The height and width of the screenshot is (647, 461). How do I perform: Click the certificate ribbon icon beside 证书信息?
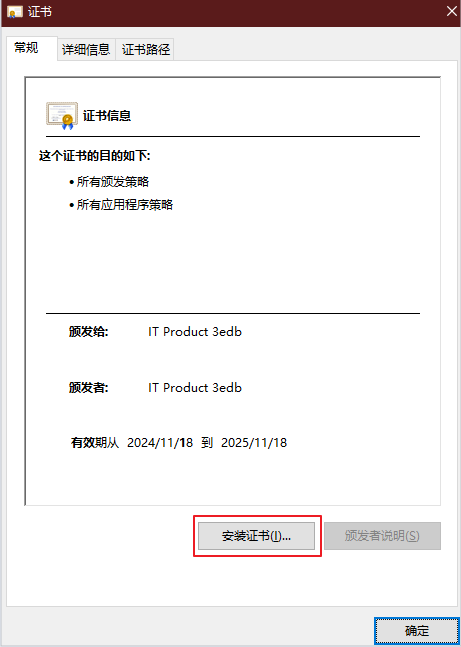tap(62, 116)
